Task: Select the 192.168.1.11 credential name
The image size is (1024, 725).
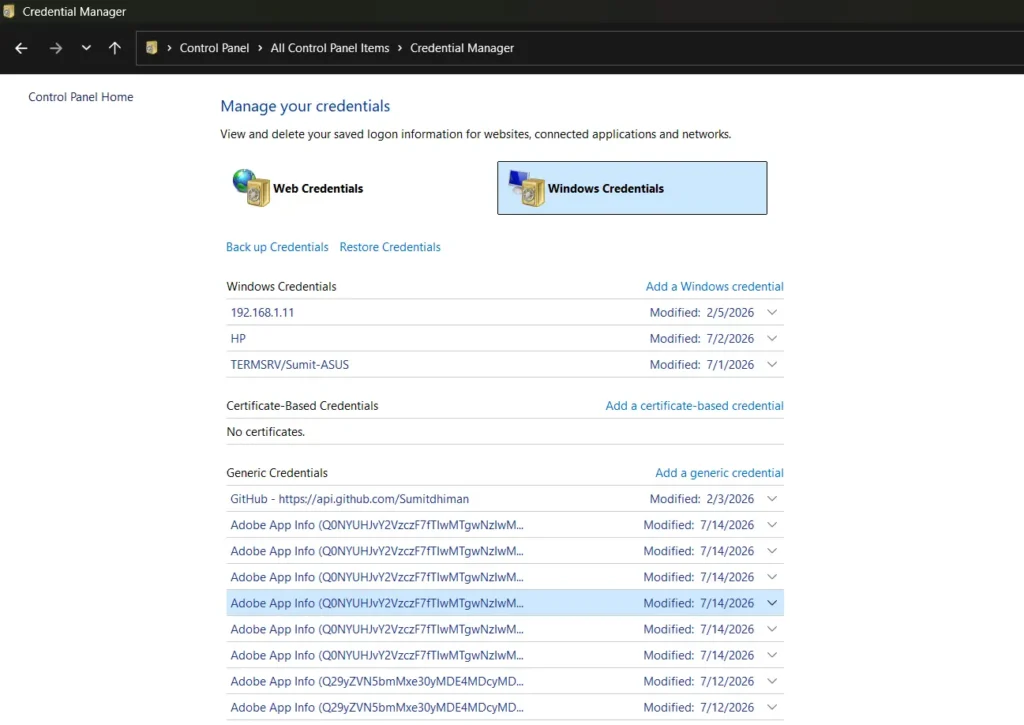Action: (x=262, y=312)
